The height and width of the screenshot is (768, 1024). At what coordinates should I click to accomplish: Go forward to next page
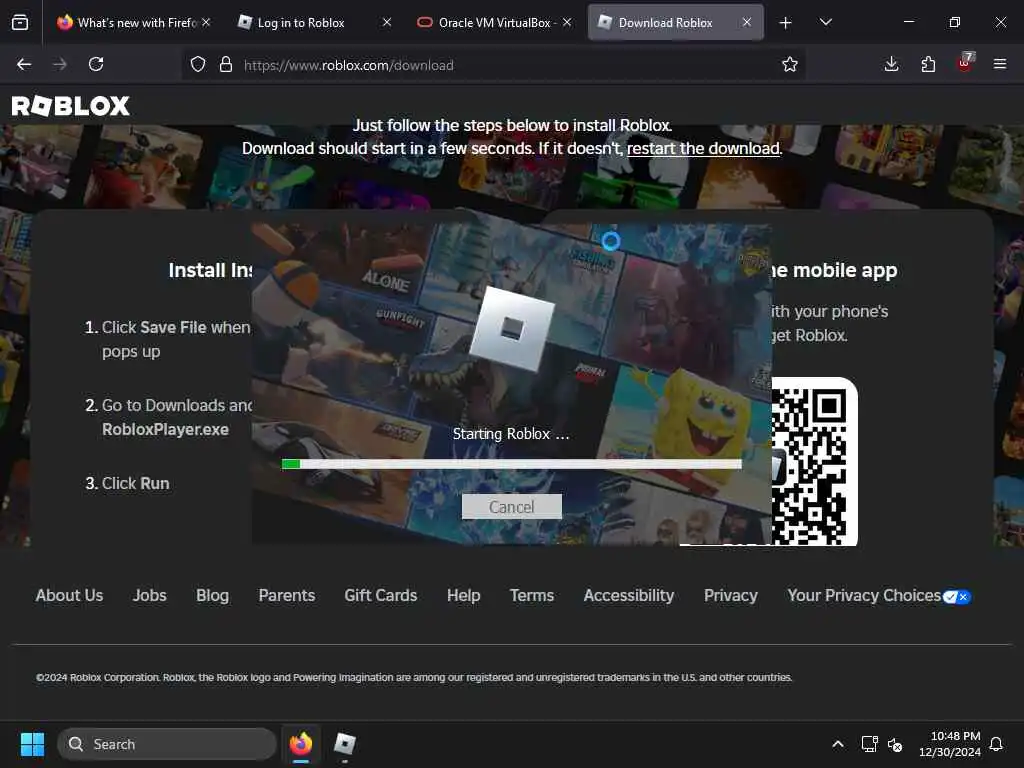point(59,64)
